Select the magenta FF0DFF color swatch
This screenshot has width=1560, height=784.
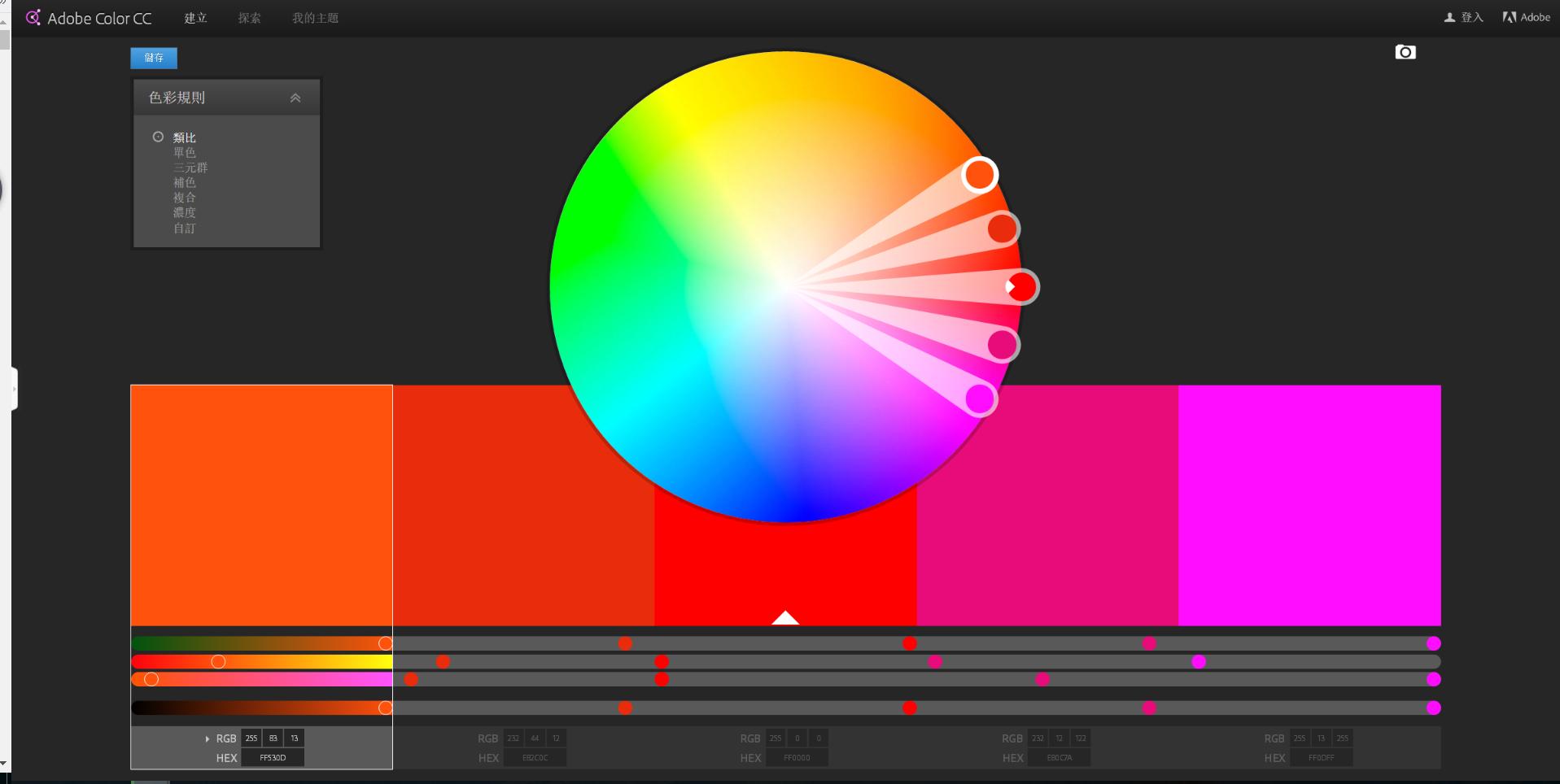(1309, 505)
